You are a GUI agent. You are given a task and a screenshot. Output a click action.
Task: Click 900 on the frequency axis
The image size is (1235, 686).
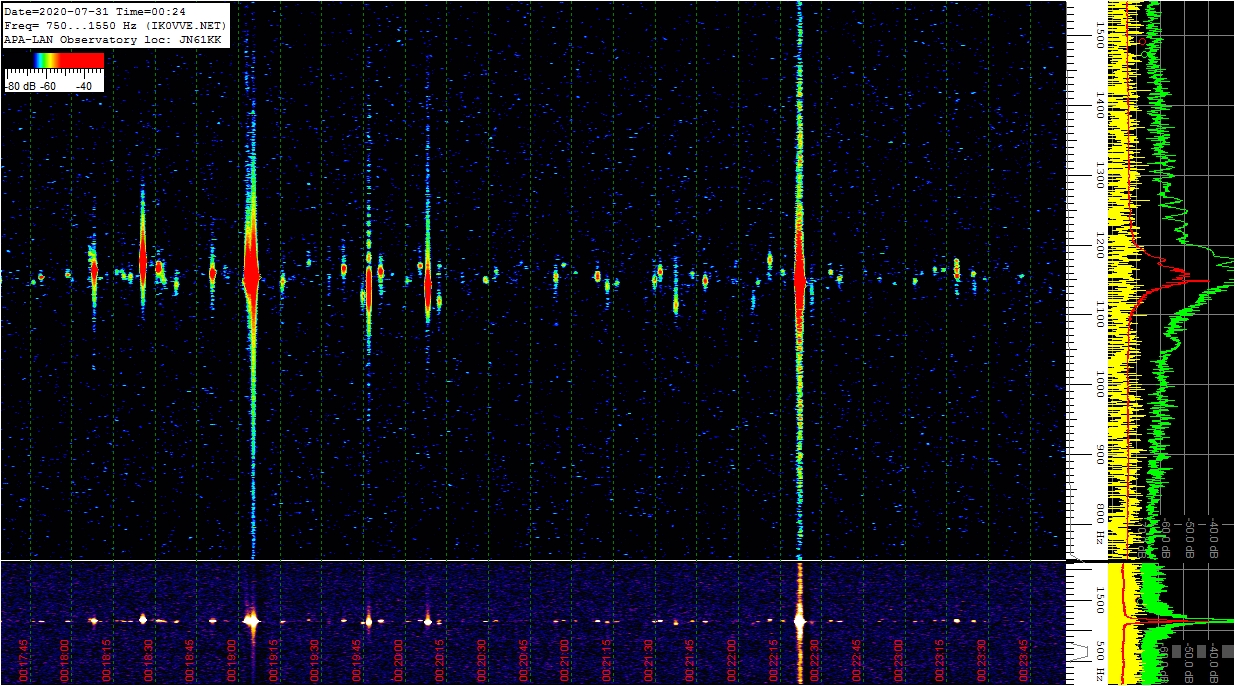tap(1099, 455)
